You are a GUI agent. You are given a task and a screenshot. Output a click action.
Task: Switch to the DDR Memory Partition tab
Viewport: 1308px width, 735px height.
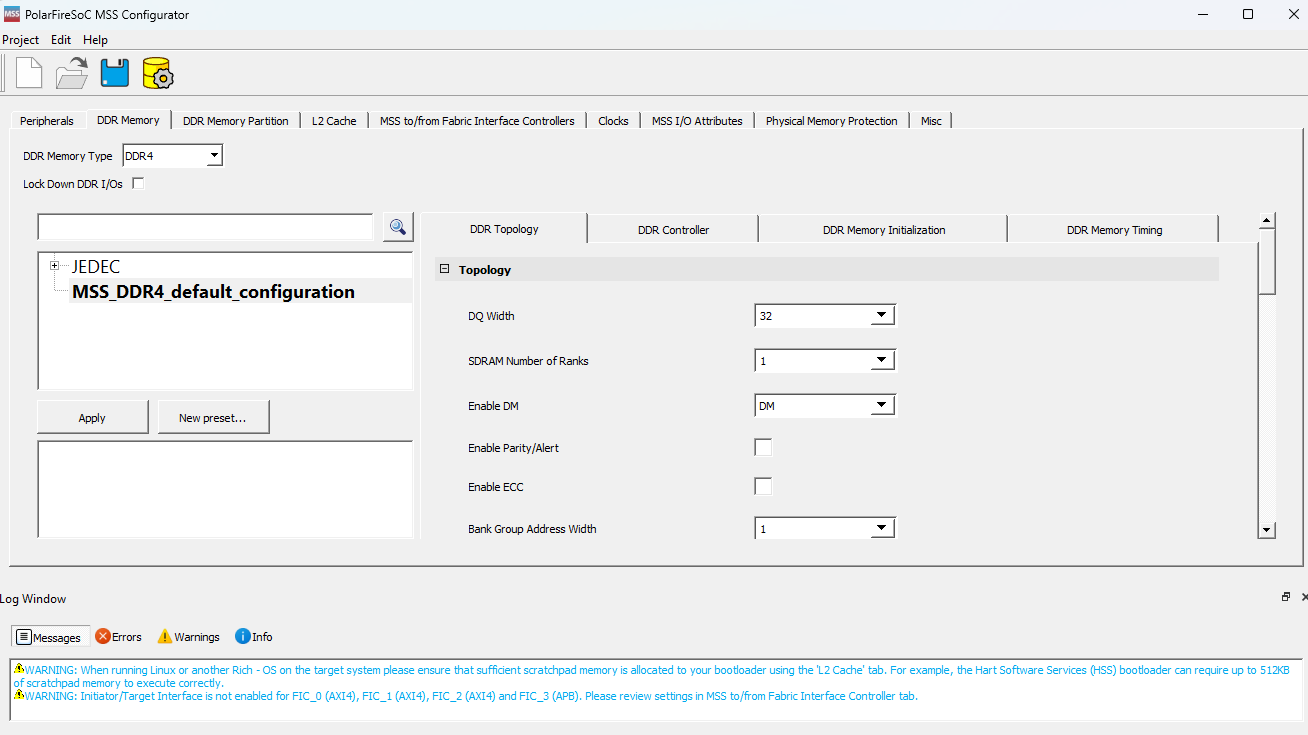point(236,121)
